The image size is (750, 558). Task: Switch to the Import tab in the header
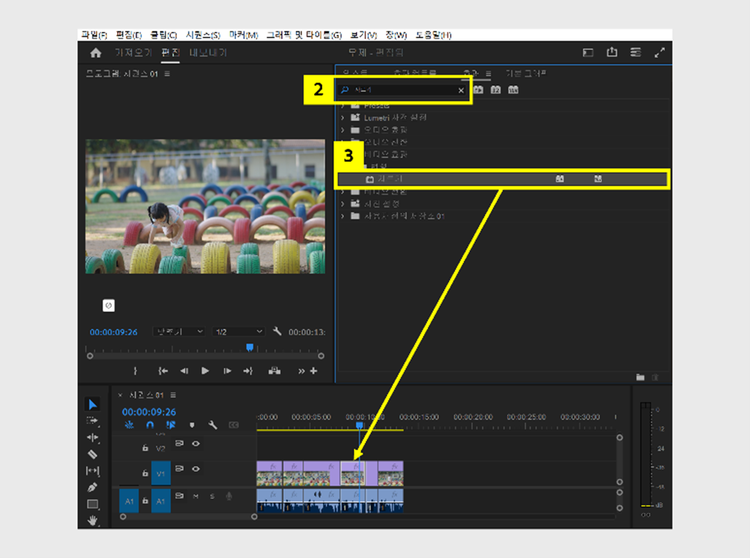(x=133, y=53)
